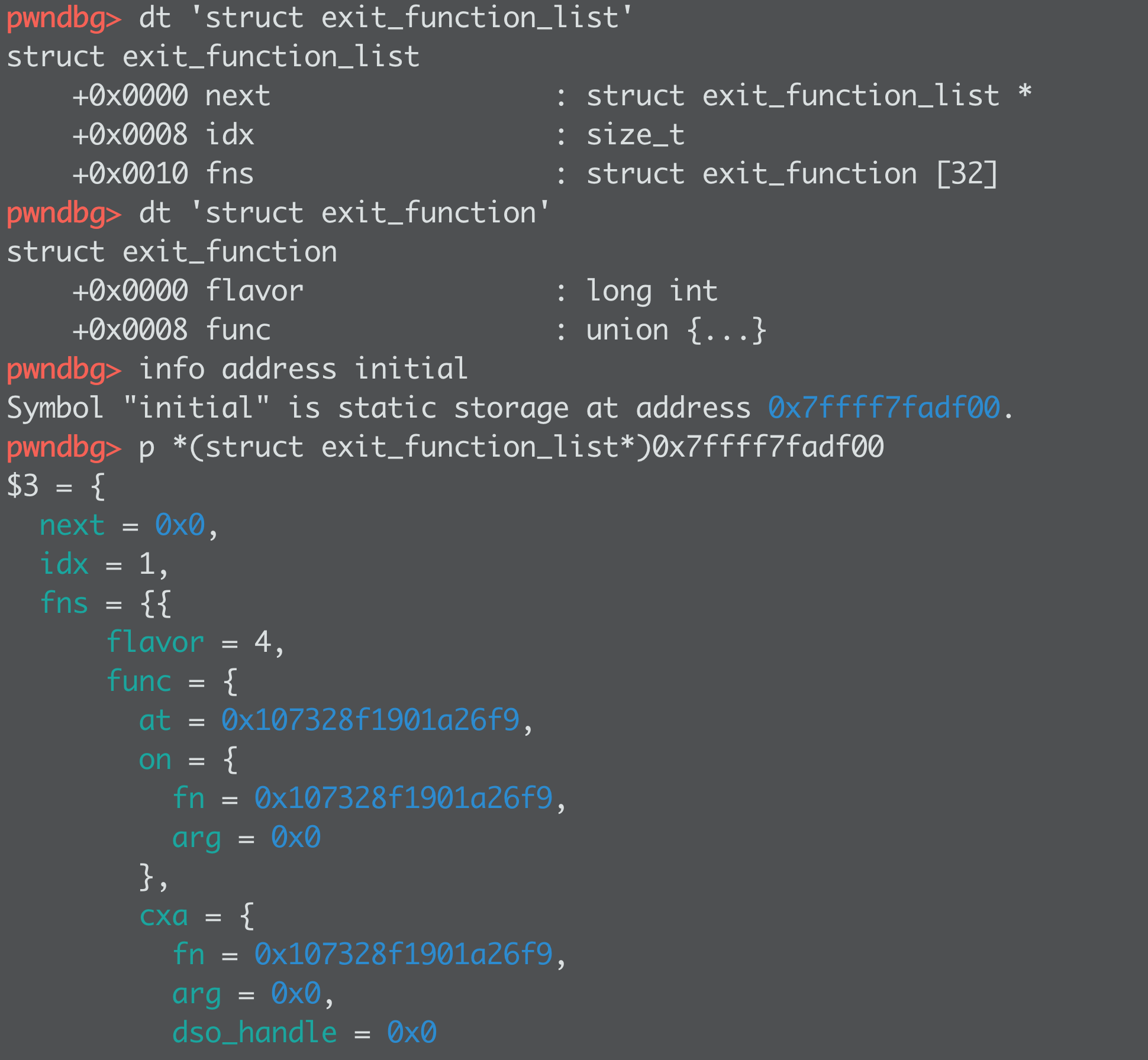Click the 'cxa' union member name
Viewport: 1148px width, 1060px height.
point(163,916)
